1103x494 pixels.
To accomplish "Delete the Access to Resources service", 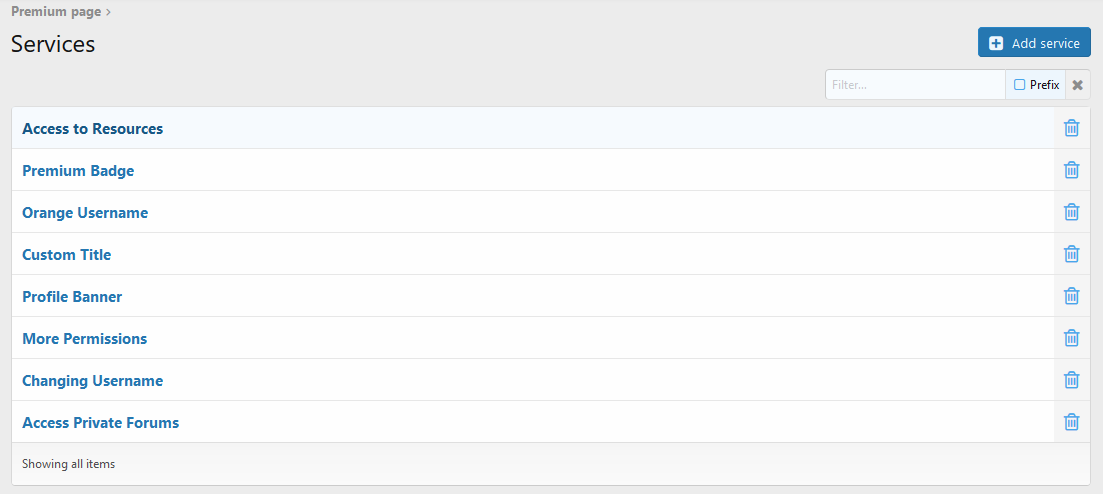I will (x=1071, y=128).
